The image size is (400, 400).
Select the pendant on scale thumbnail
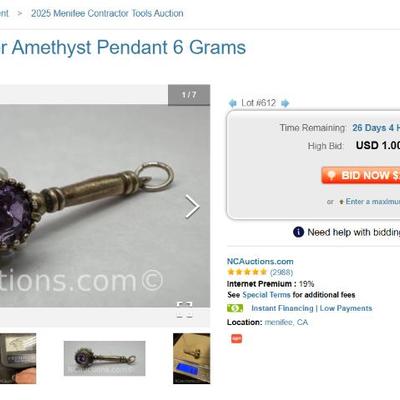pyautogui.click(x=192, y=358)
